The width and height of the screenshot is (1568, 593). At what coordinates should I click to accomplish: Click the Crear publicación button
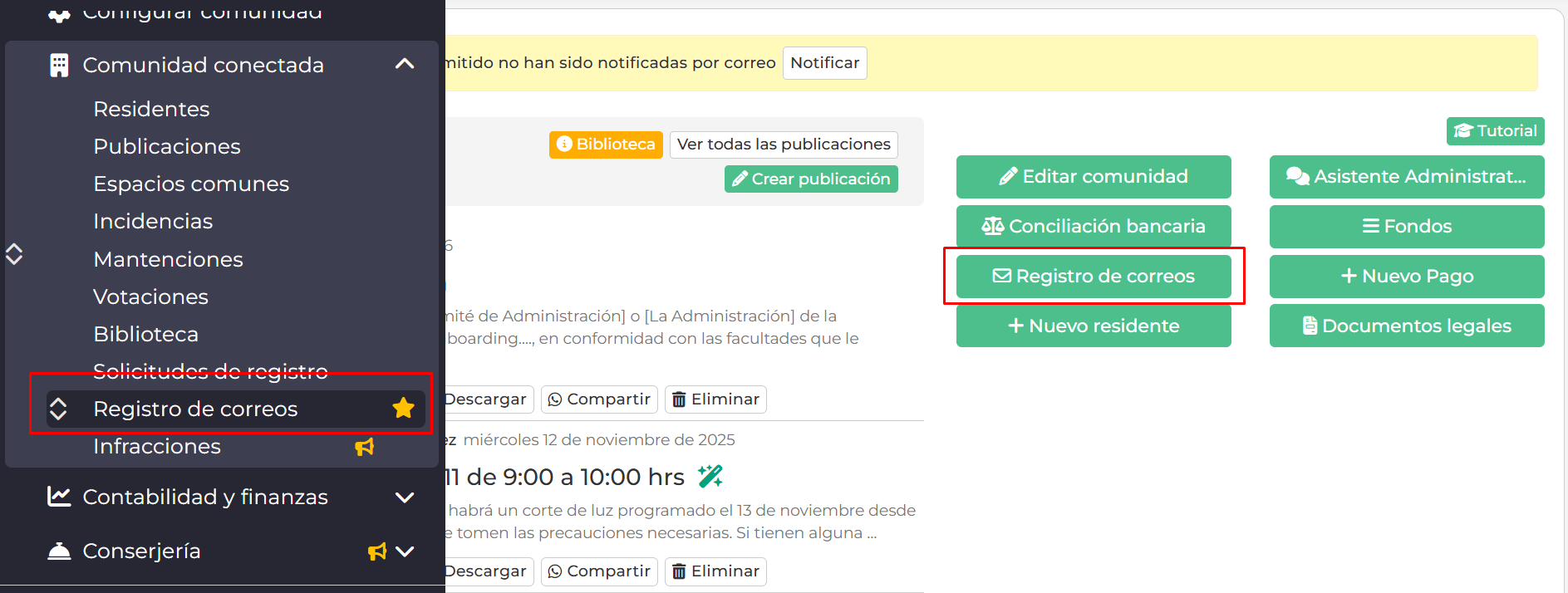(x=811, y=179)
